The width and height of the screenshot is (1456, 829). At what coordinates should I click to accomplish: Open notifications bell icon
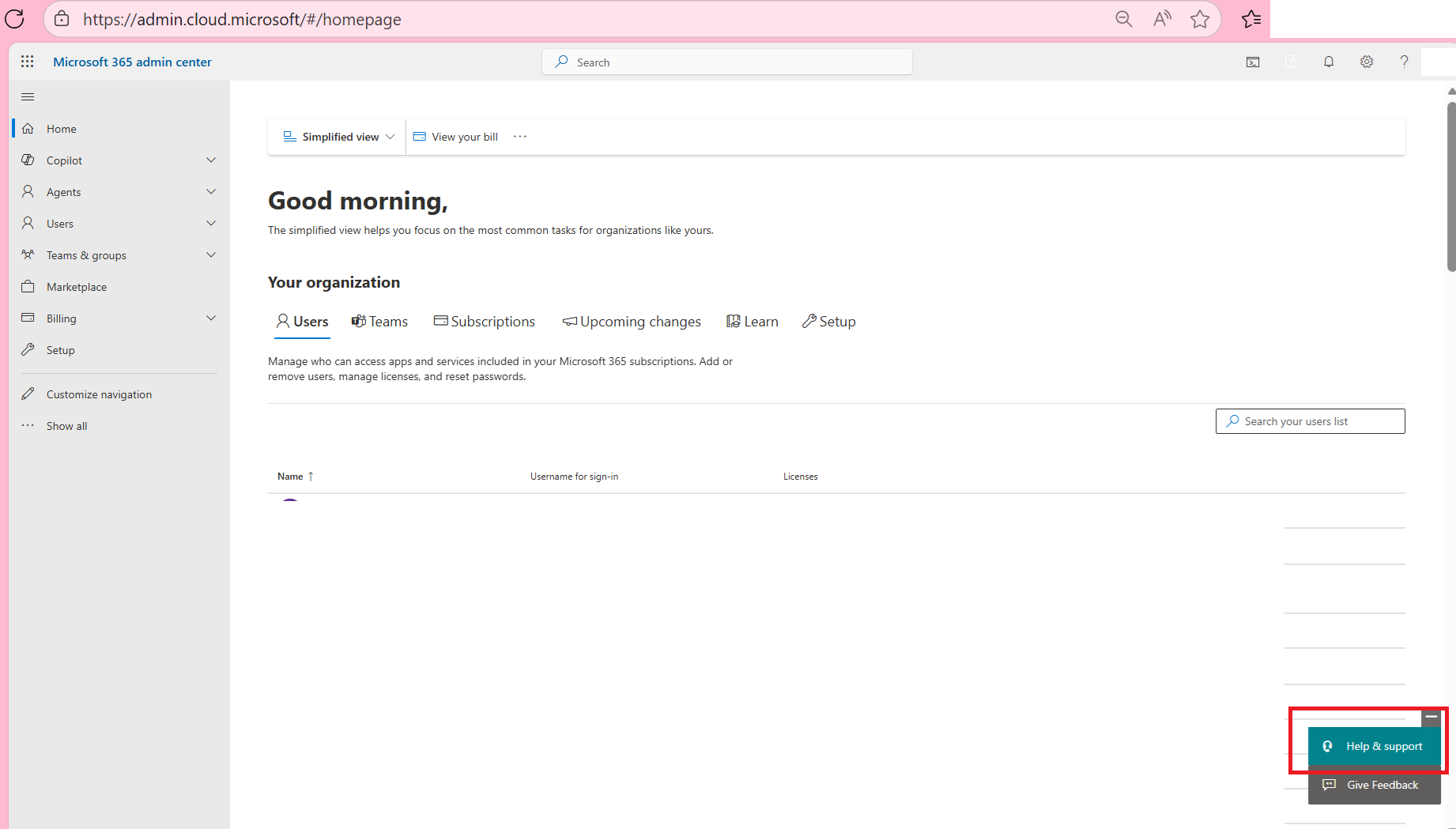[1329, 62]
